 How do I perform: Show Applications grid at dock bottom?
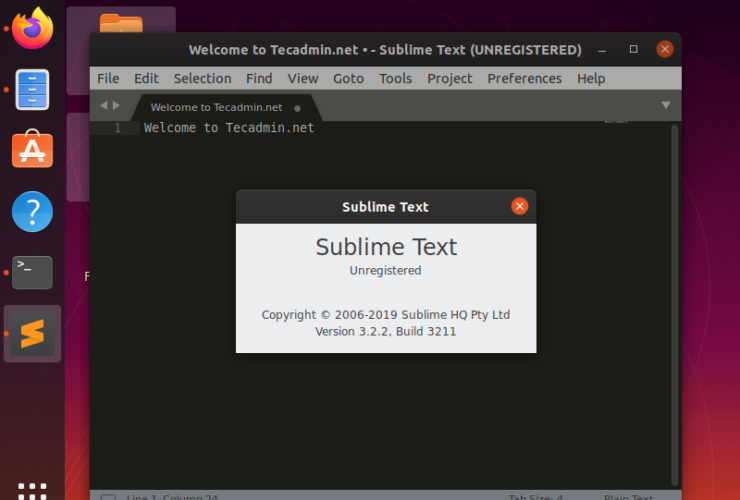[x=32, y=491]
